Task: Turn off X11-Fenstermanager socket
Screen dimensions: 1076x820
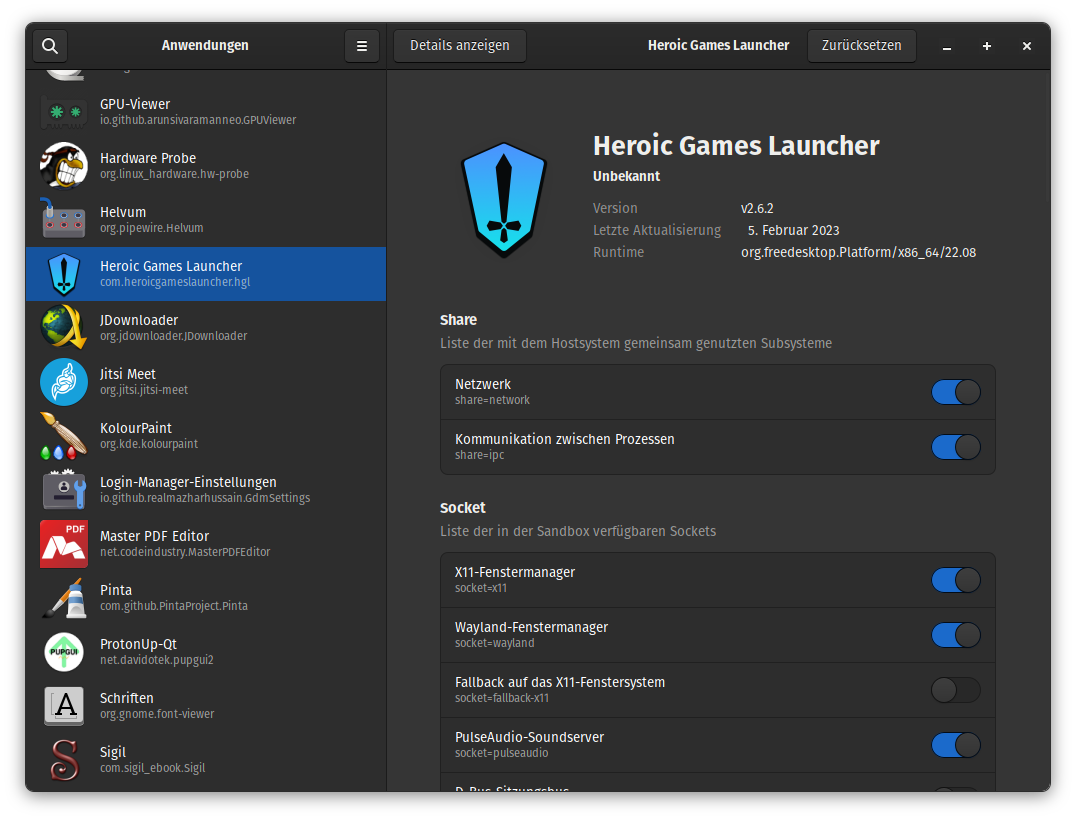Action: click(955, 581)
